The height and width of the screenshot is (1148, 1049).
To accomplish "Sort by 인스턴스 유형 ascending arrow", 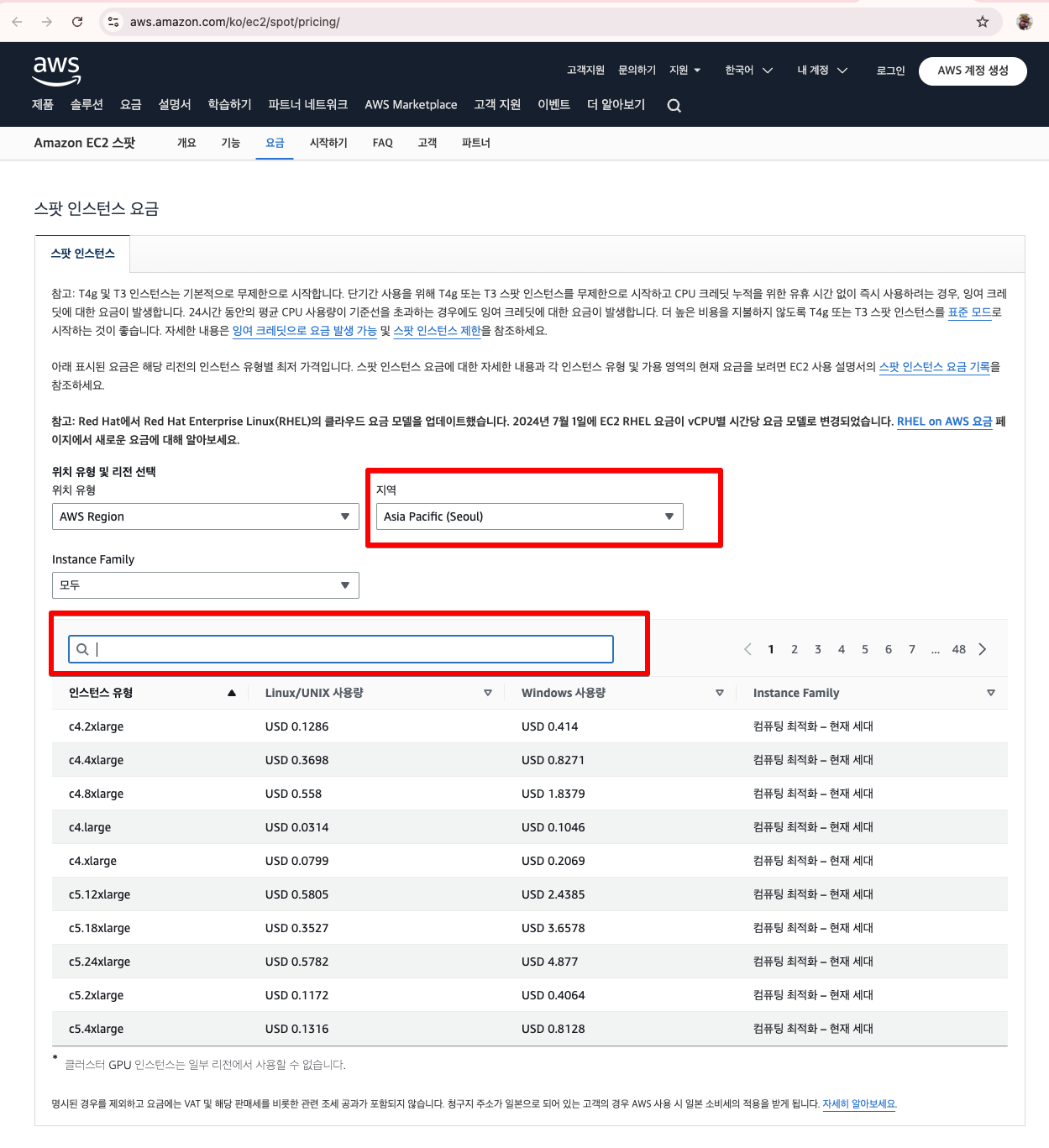I will (232, 693).
